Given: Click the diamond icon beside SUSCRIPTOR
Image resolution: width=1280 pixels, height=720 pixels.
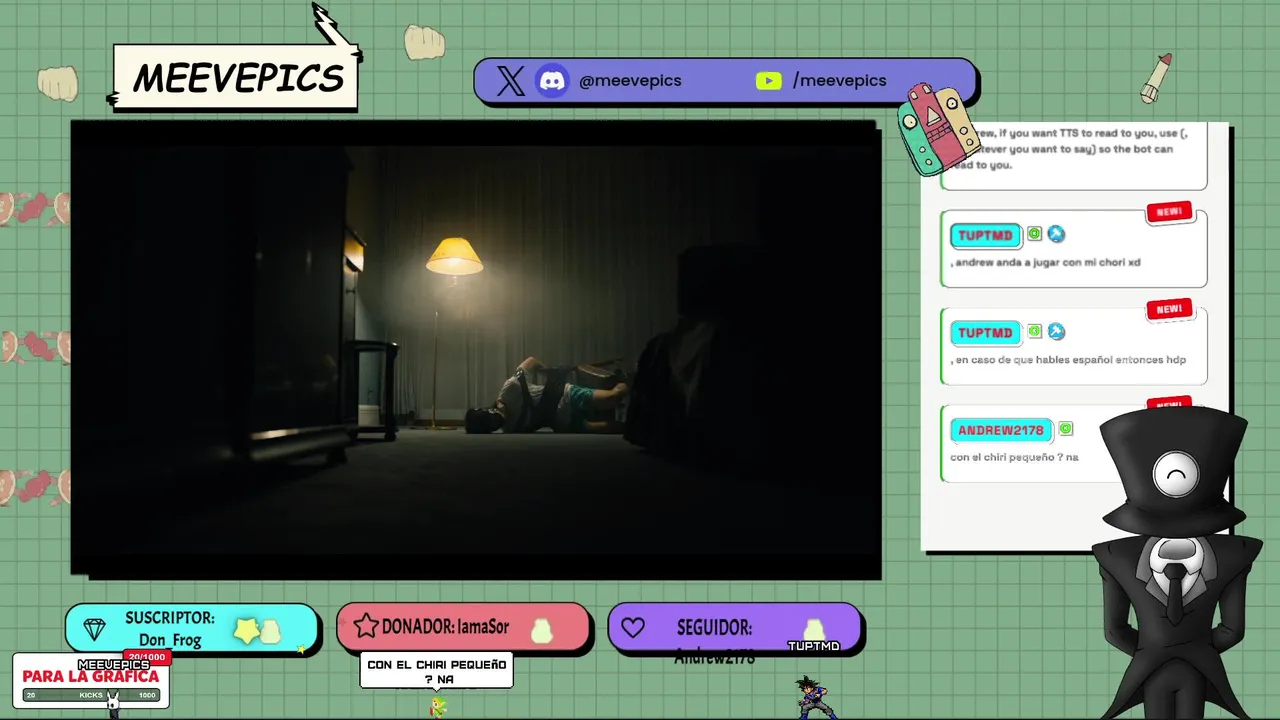Looking at the screenshot, I should 95,629.
